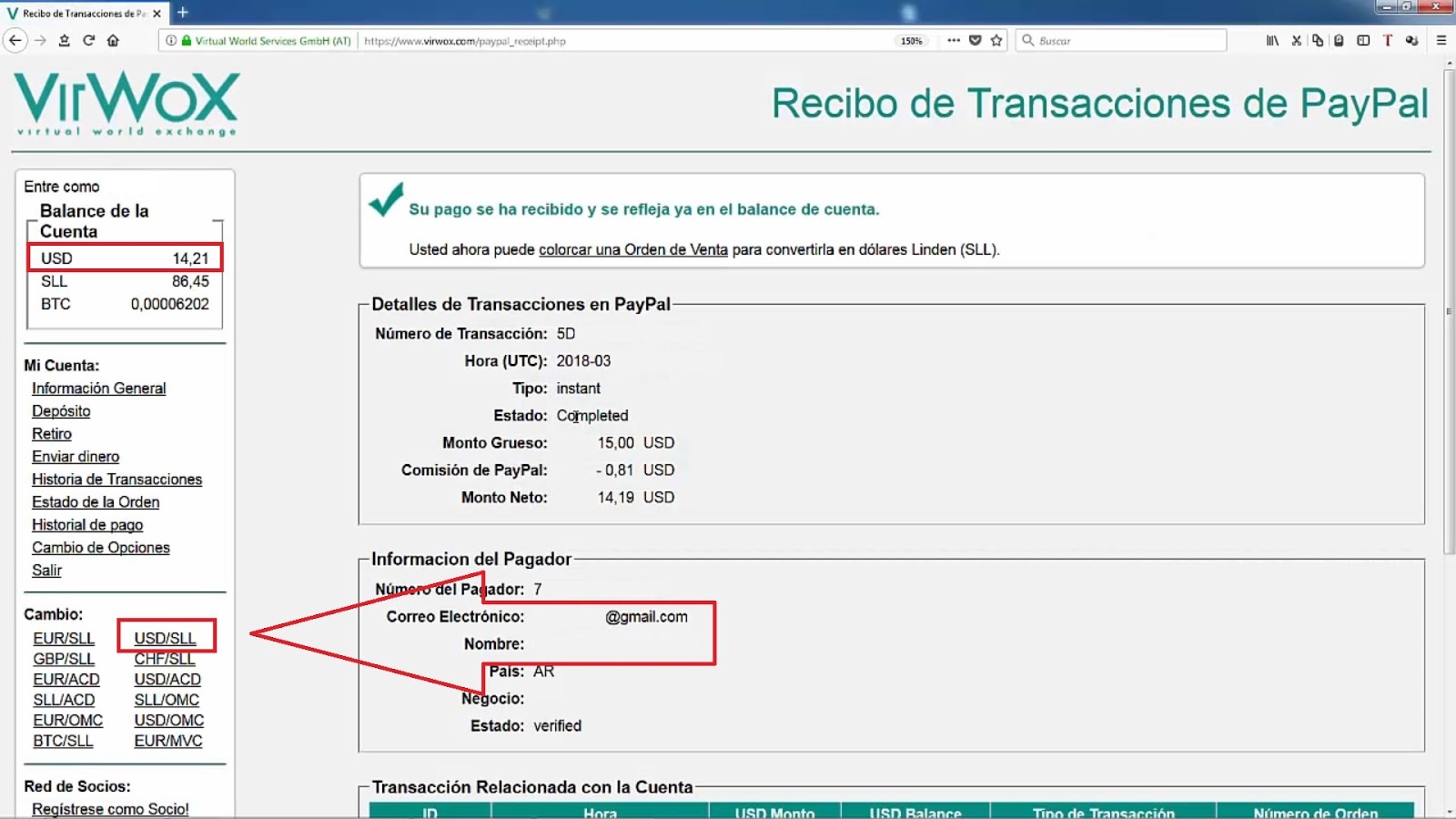Click the red T toolbar icon
The image size is (1456, 819).
pyautogui.click(x=1388, y=40)
